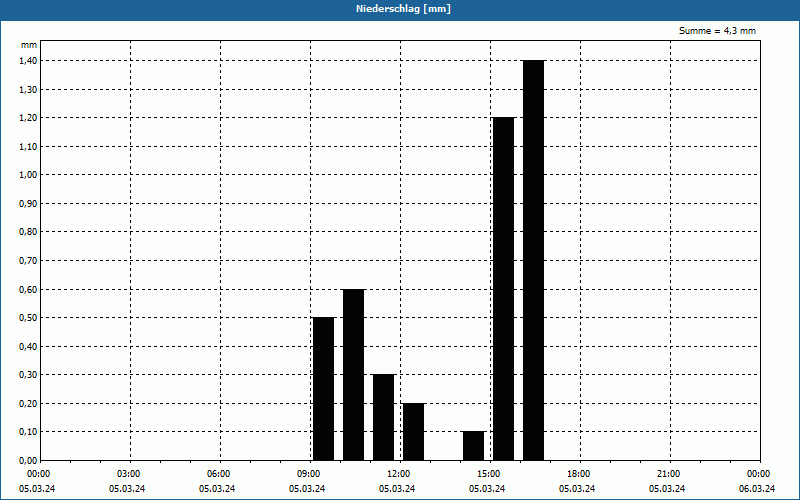The image size is (800, 500).
Task: Click the 06:00 time axis label
Action: [218, 474]
